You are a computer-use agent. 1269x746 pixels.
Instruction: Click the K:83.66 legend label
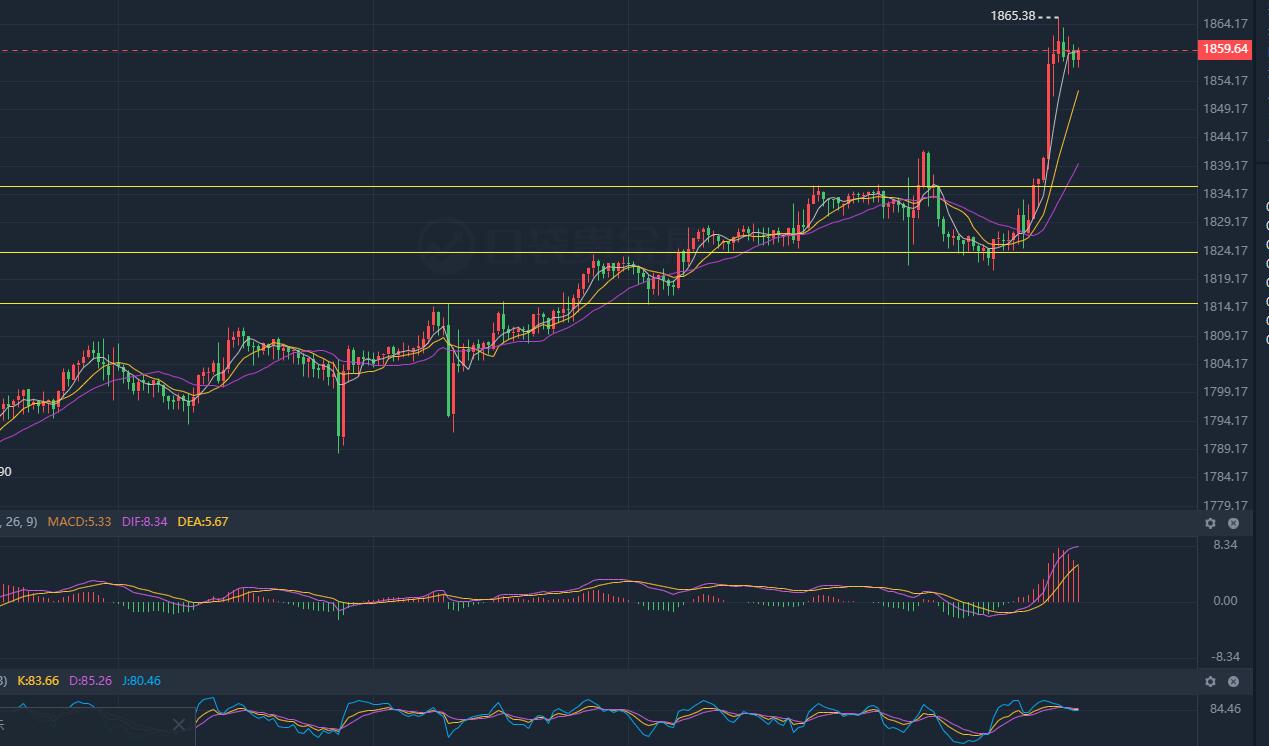point(37,681)
